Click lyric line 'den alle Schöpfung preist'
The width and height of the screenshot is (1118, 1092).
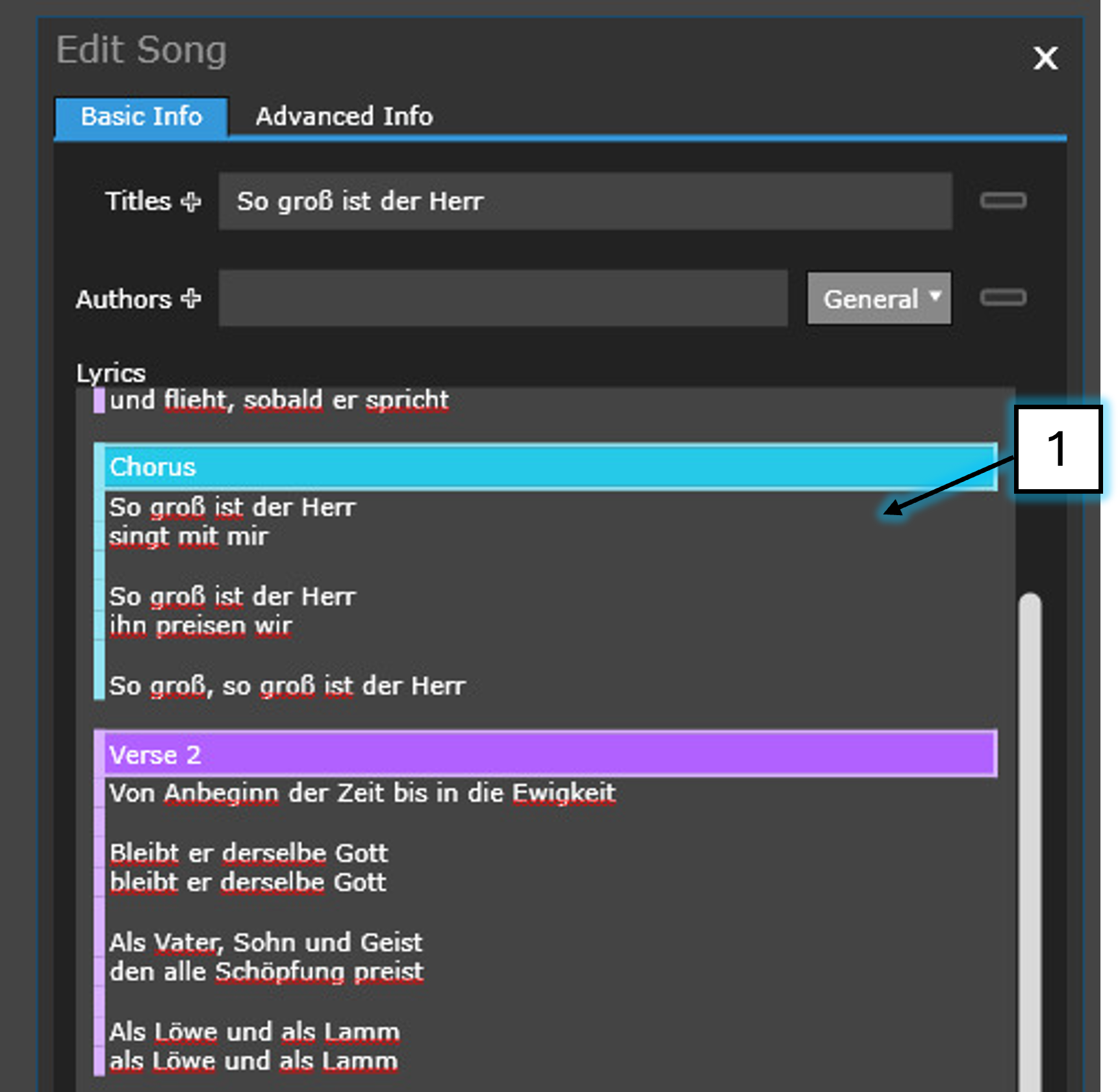[266, 972]
